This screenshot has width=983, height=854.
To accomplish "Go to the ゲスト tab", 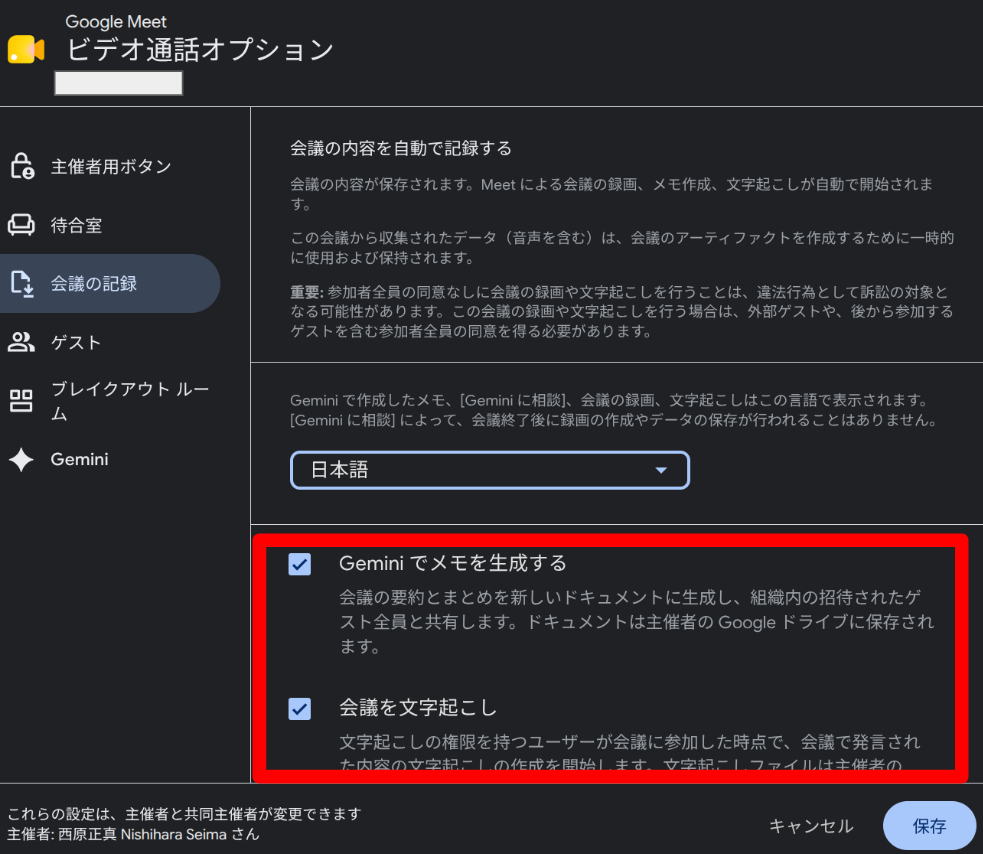I will (x=110, y=342).
